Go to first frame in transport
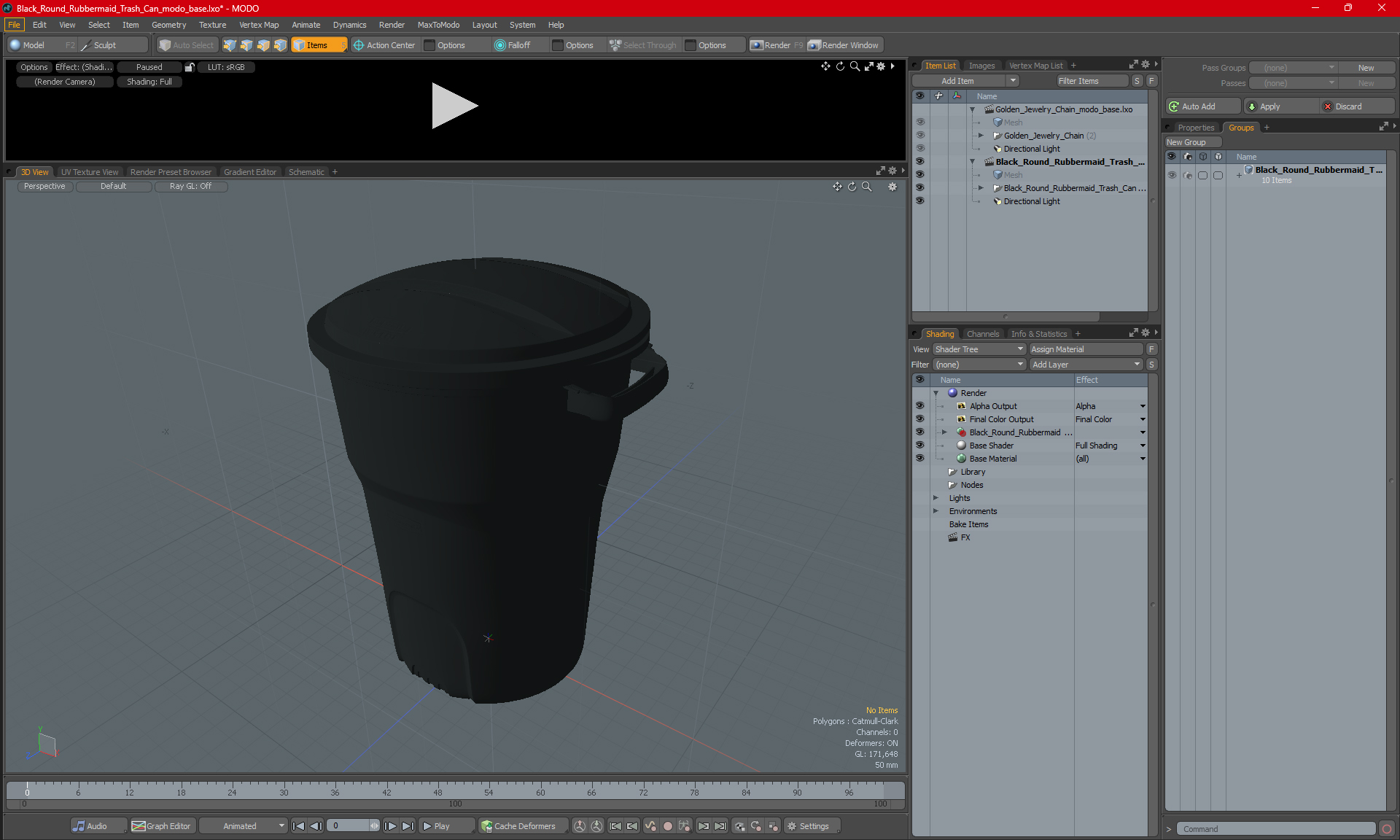The width and height of the screenshot is (1400, 840). 298,826
